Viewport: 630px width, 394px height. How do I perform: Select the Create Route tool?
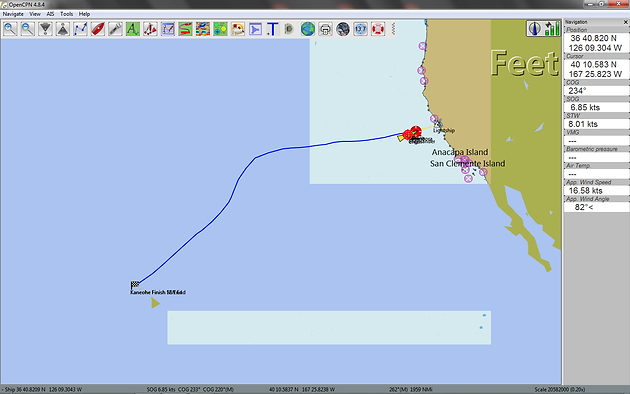tap(80, 29)
